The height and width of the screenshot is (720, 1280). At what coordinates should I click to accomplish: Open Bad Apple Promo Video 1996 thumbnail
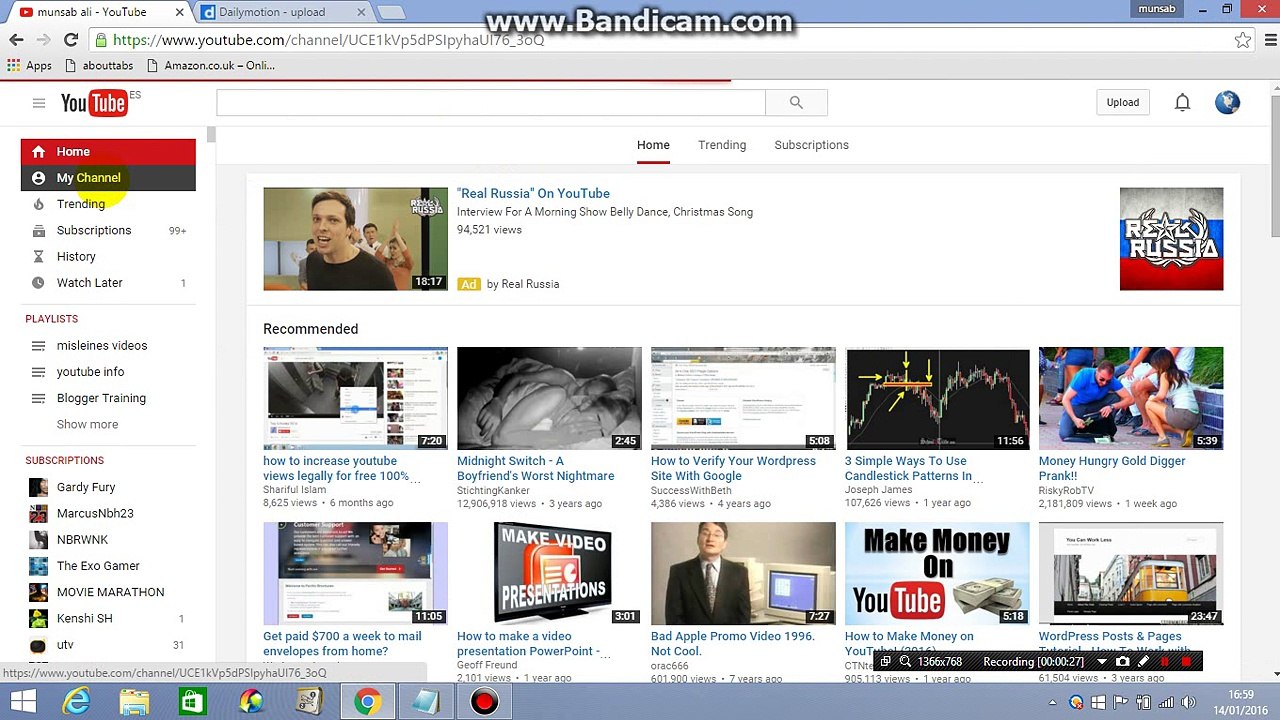[743, 573]
